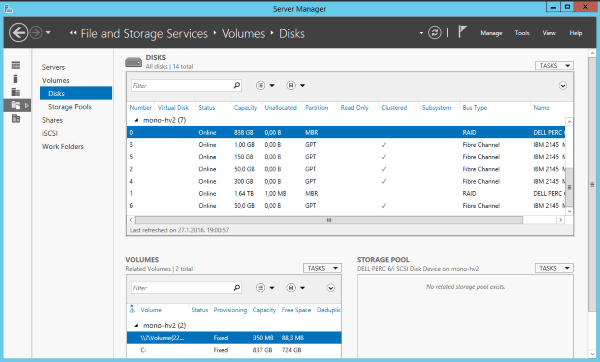600x362 pixels.
Task: Click the Disks list vertical scrollbar down arrow
Action: [x=569, y=211]
